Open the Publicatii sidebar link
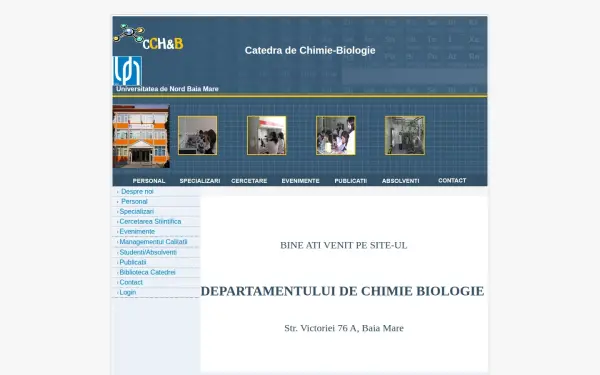 [133, 262]
